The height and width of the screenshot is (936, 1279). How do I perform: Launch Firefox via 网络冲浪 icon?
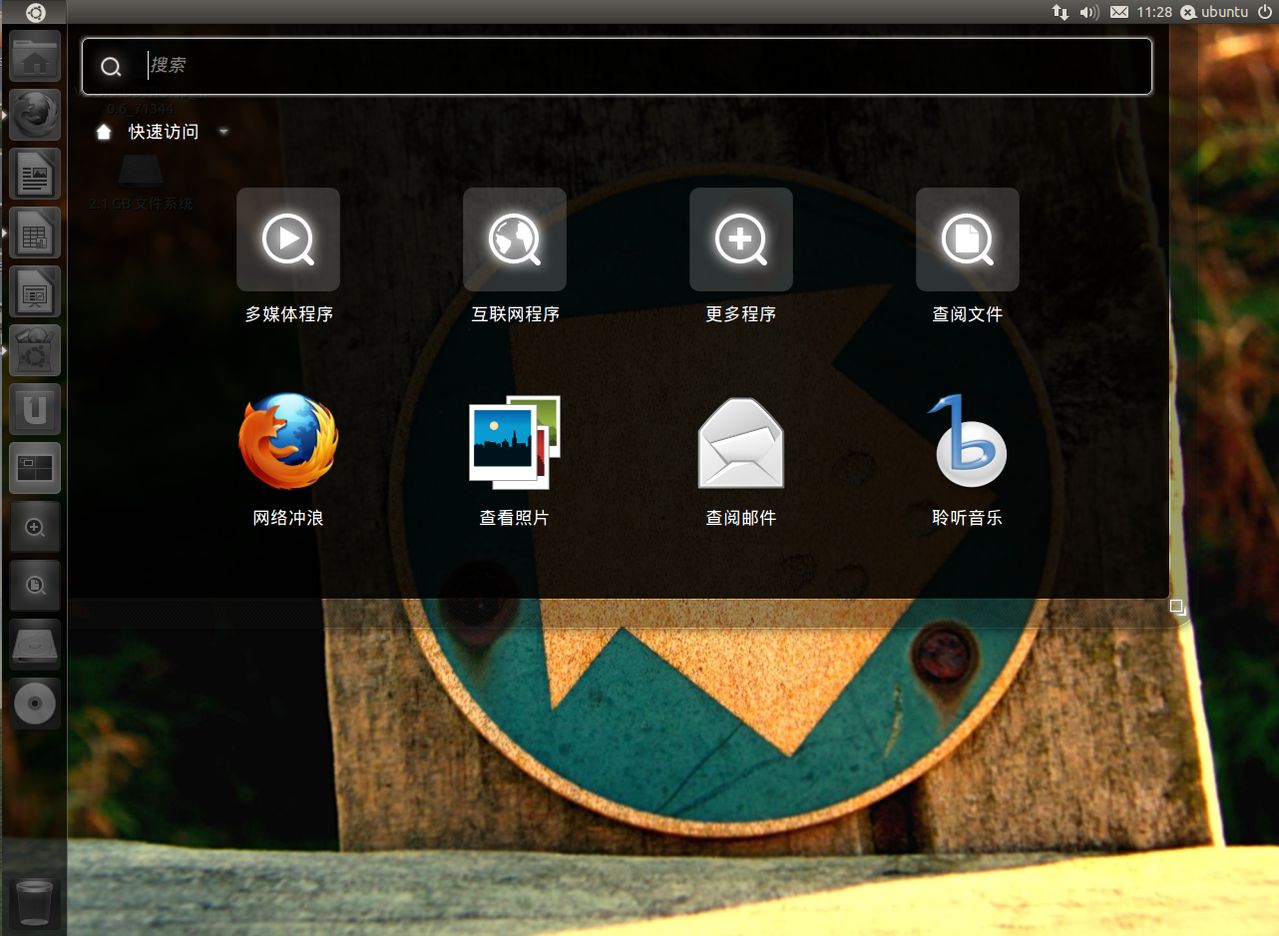point(288,441)
